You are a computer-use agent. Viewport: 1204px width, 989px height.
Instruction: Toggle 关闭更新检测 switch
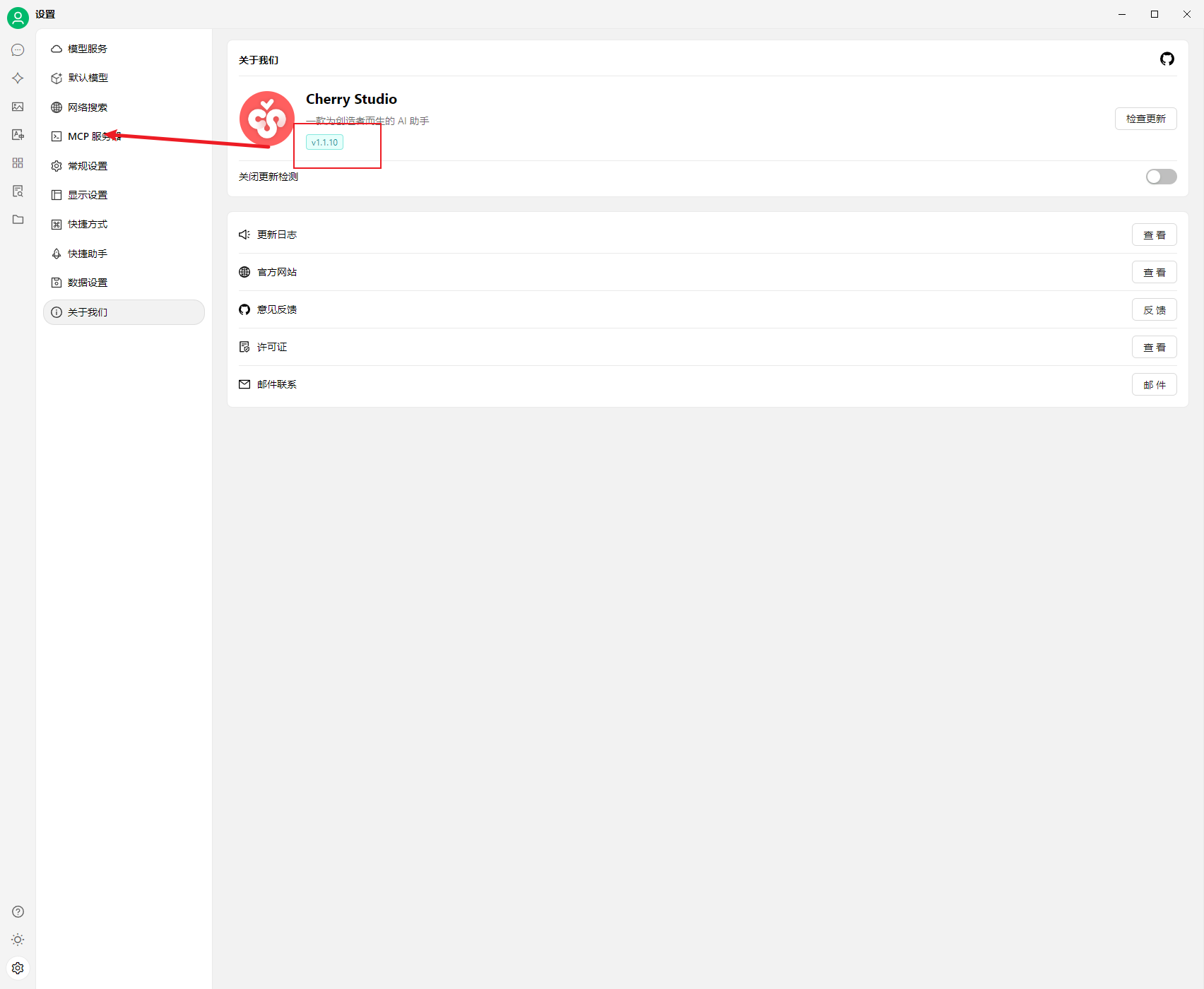click(1162, 177)
